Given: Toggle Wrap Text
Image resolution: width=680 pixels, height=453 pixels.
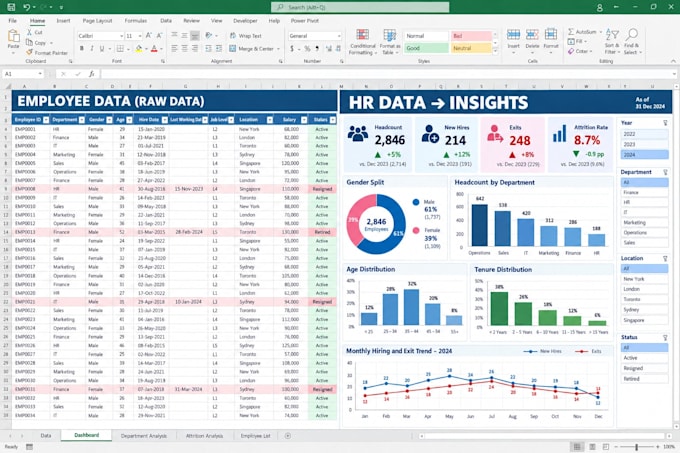Looking at the screenshot, I should pyautogui.click(x=245, y=36).
